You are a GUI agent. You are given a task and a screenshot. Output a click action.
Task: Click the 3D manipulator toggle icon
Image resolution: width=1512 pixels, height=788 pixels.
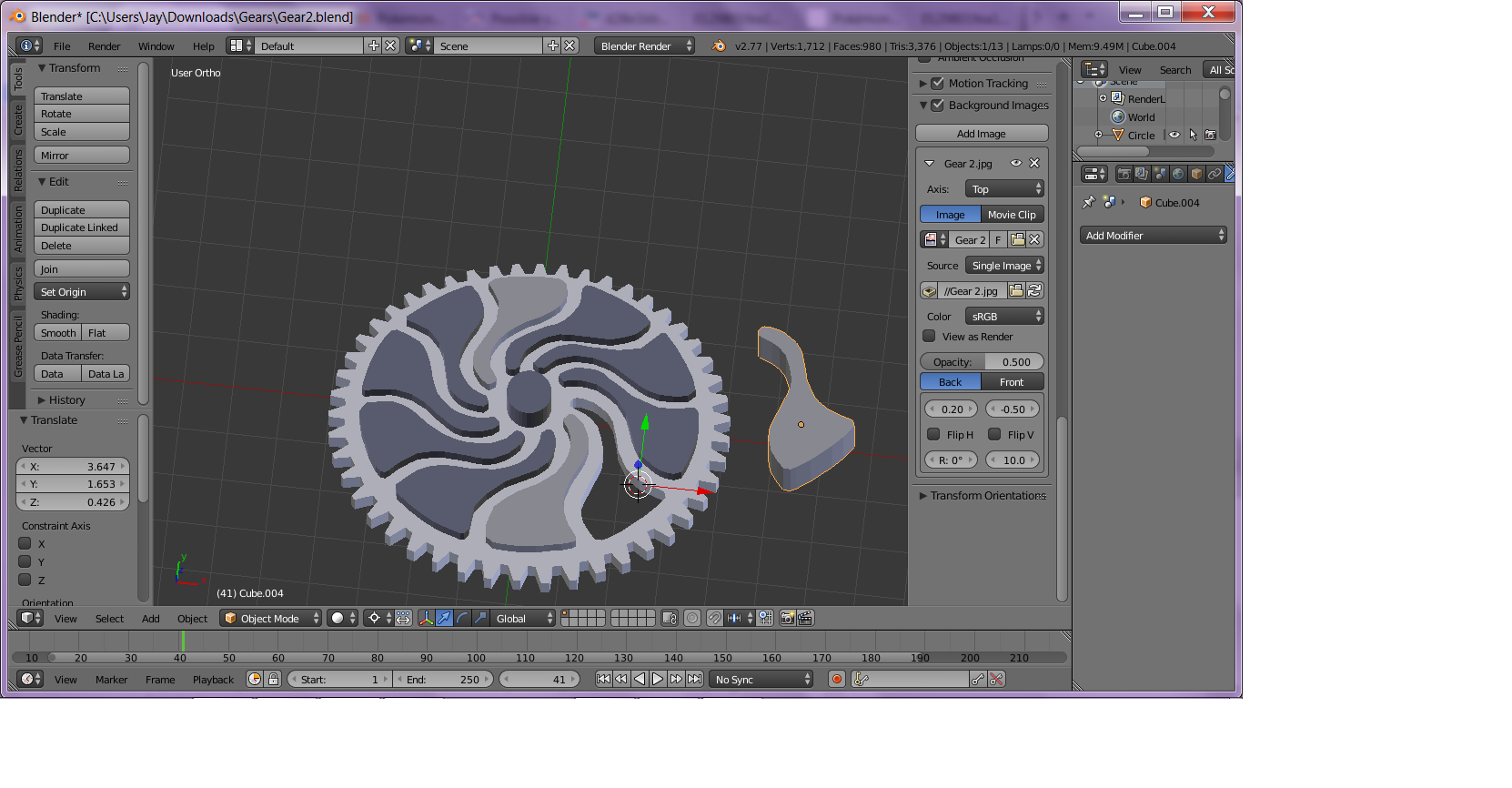pos(426,618)
